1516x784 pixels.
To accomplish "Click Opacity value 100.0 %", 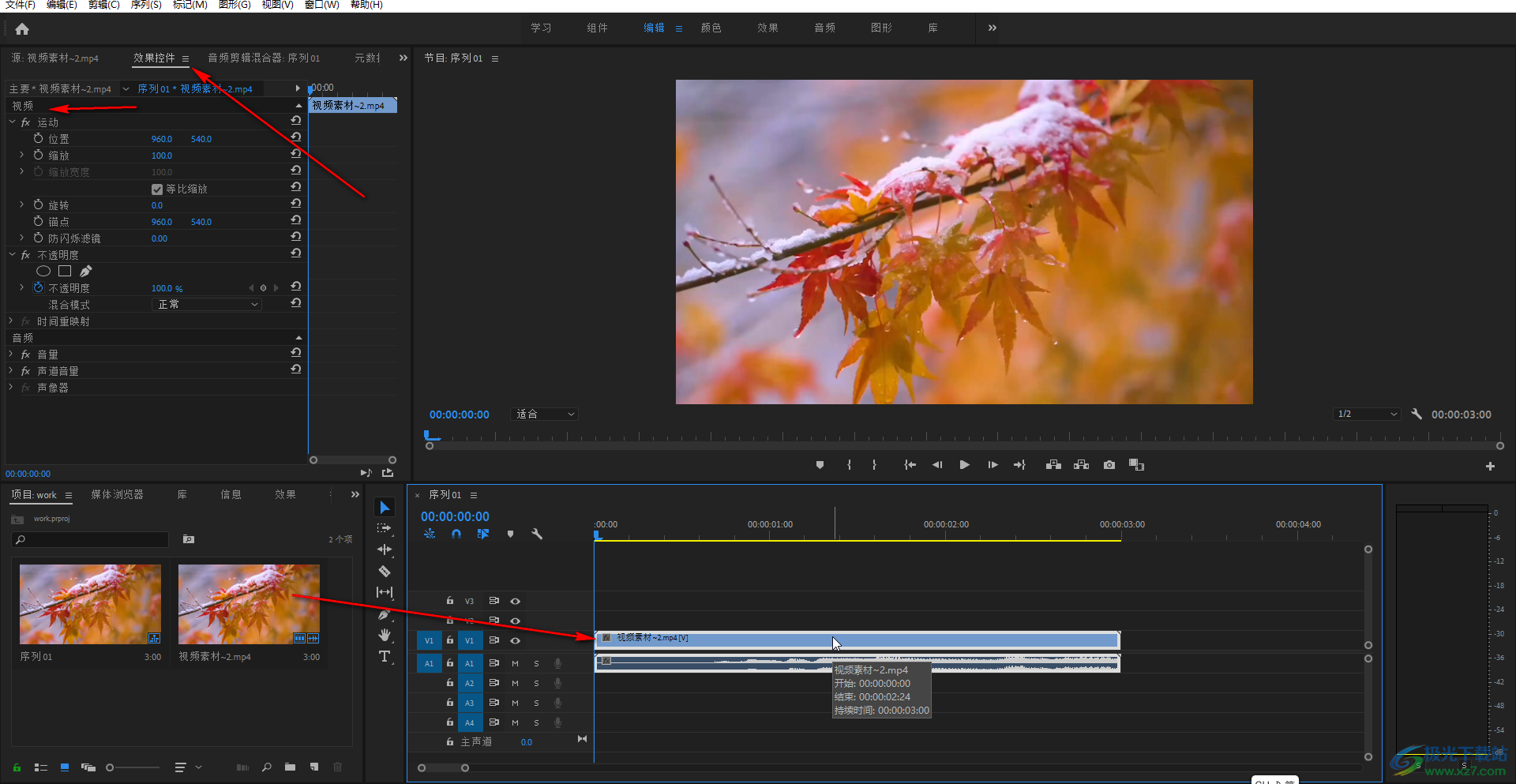I will [x=167, y=289].
